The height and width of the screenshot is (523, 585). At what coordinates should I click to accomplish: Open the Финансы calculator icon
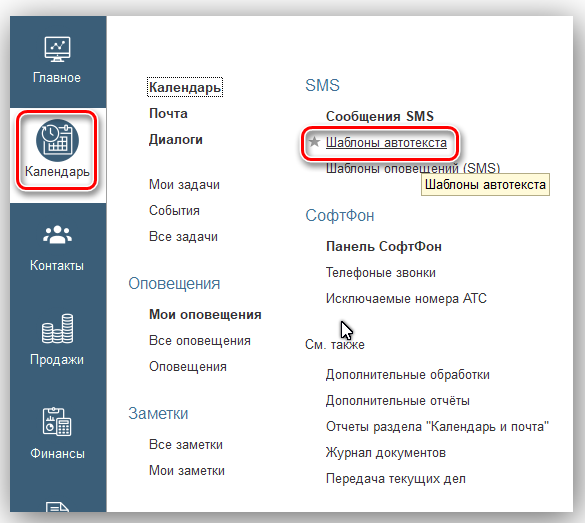point(57,422)
